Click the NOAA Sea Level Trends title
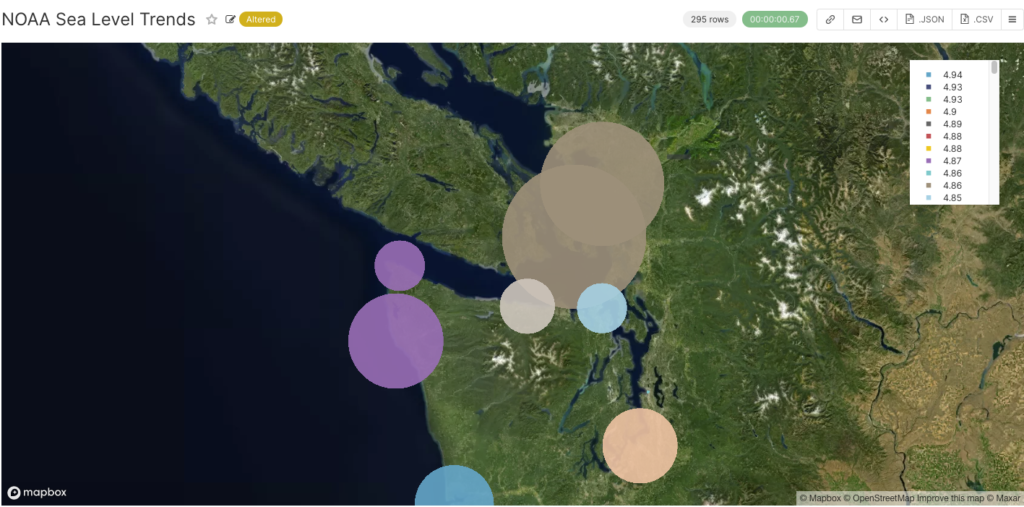1024x507 pixels. pyautogui.click(x=99, y=20)
